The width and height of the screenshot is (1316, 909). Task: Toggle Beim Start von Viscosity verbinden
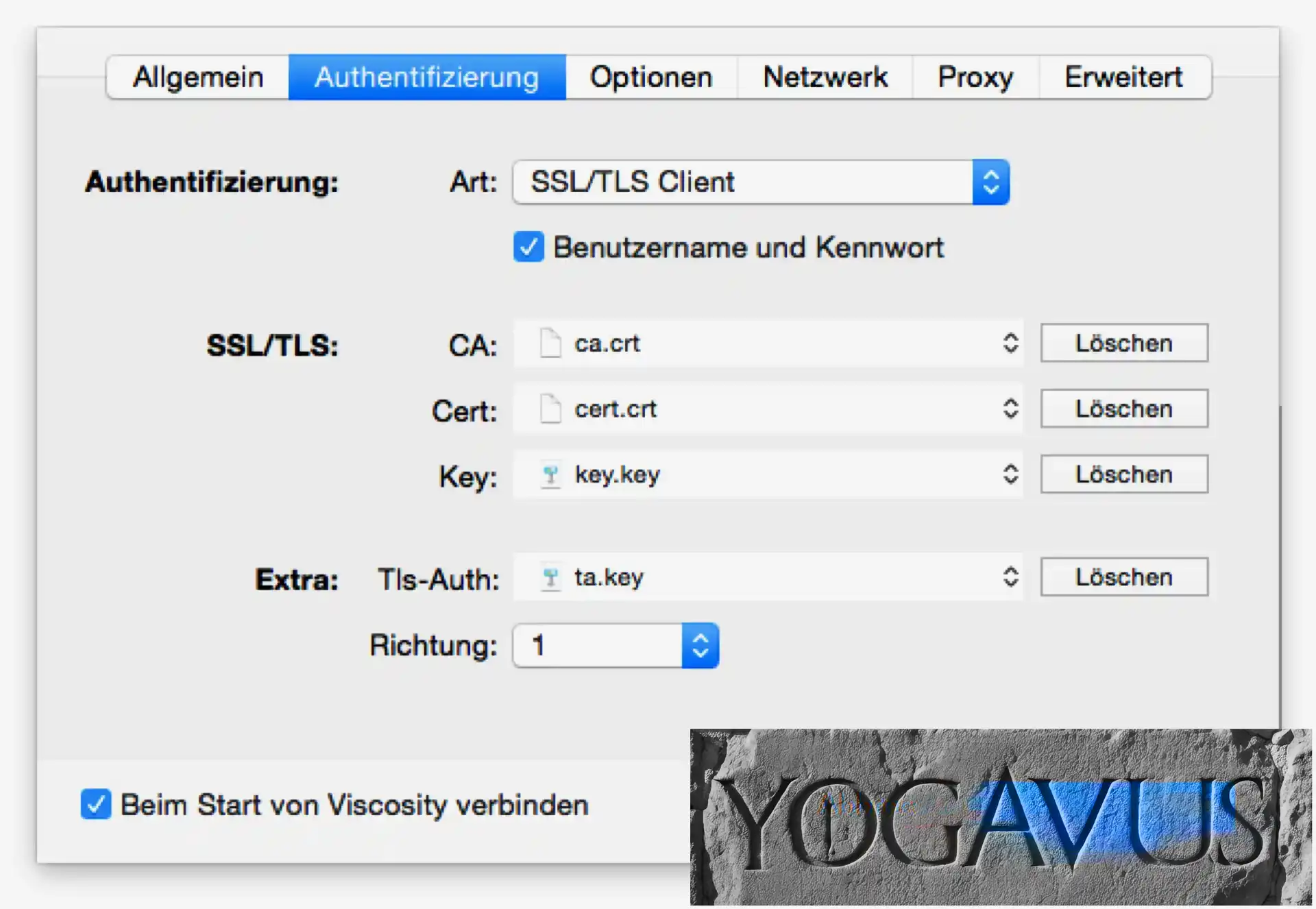pyautogui.click(x=96, y=804)
